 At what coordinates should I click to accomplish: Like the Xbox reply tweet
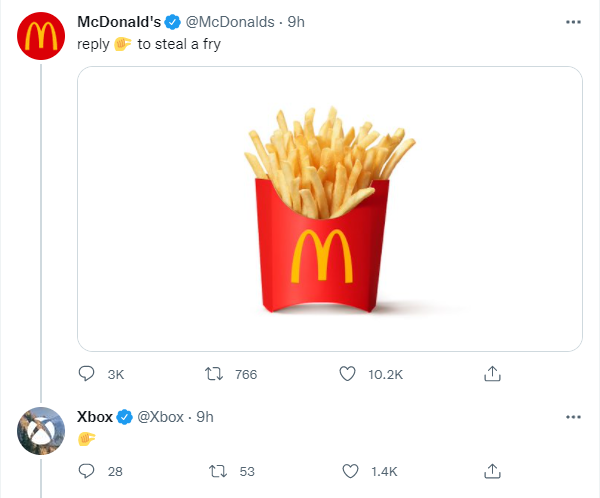(x=348, y=471)
